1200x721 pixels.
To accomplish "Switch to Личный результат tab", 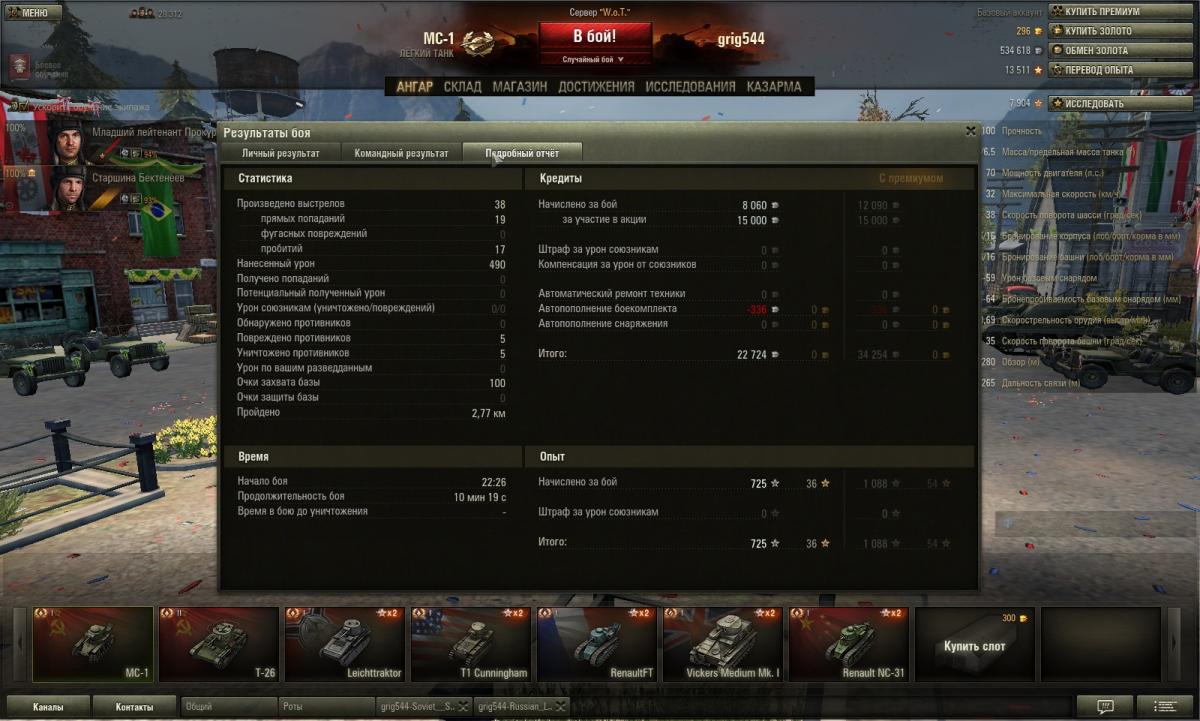I will tap(281, 153).
